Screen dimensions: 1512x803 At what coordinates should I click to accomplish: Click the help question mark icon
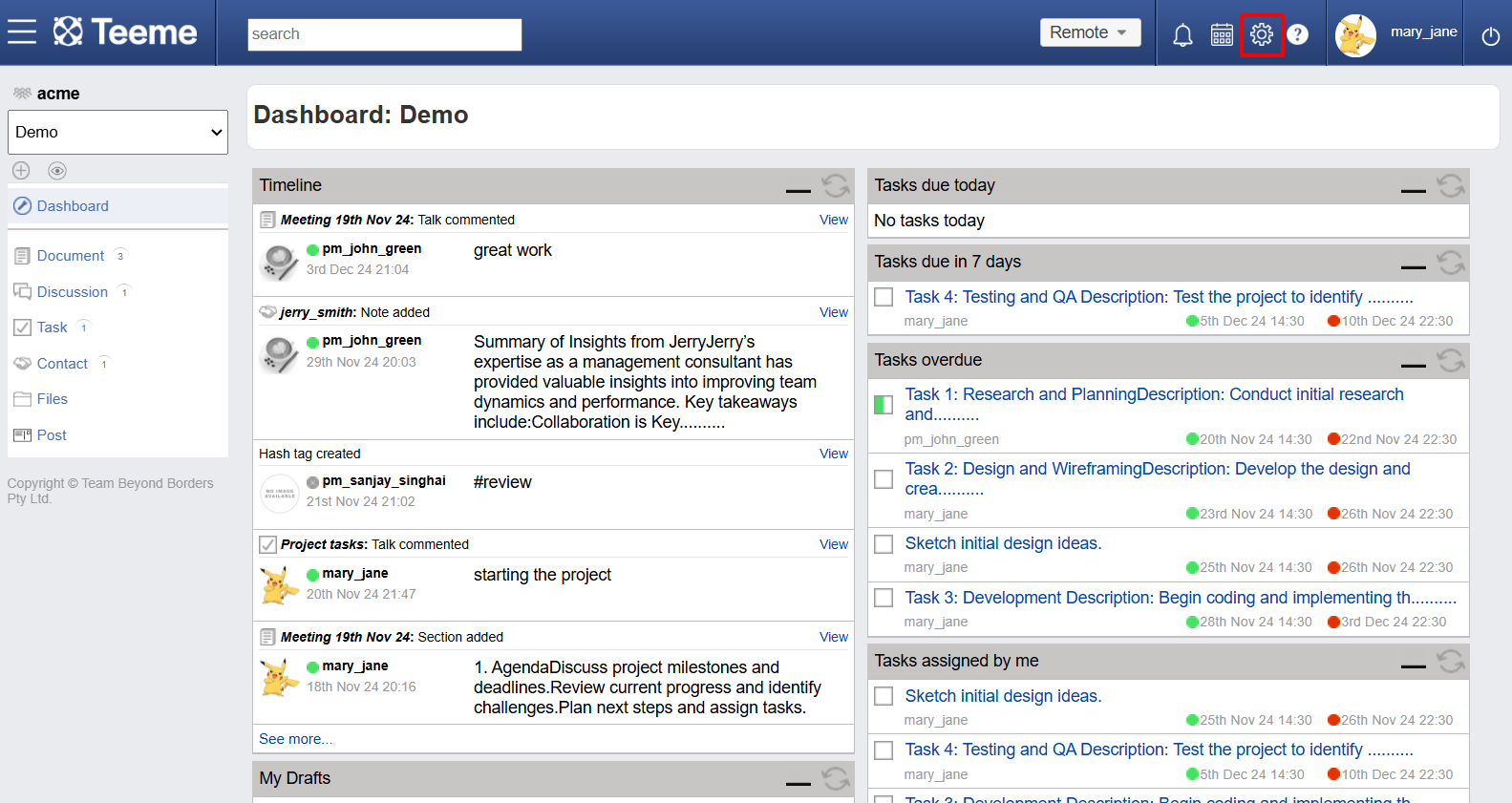[1297, 34]
